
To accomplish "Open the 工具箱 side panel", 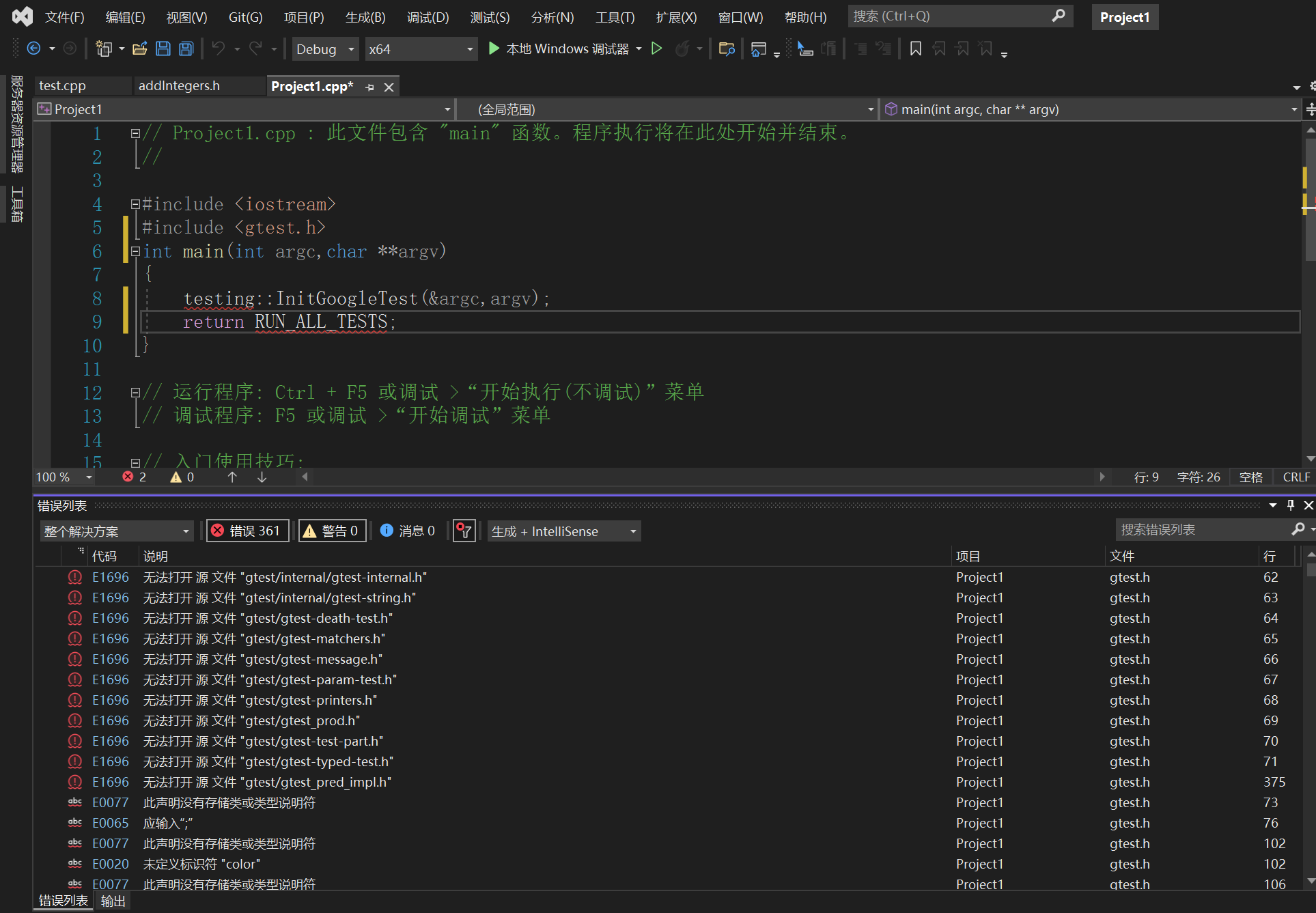I will [x=17, y=204].
